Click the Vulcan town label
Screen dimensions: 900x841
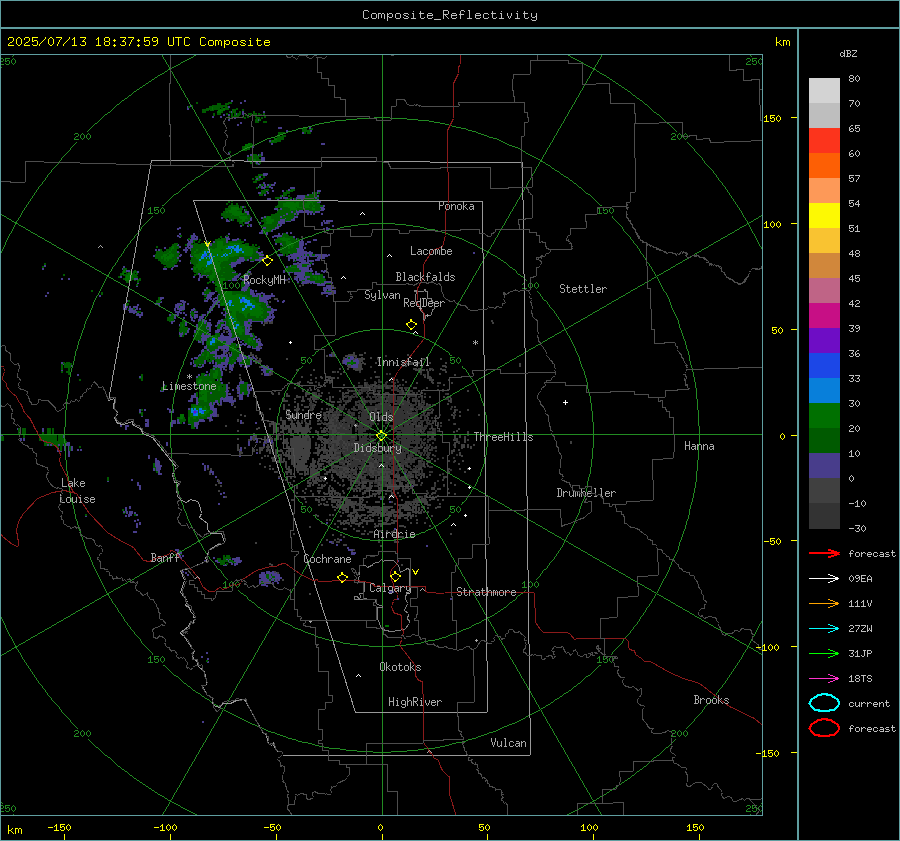(509, 743)
